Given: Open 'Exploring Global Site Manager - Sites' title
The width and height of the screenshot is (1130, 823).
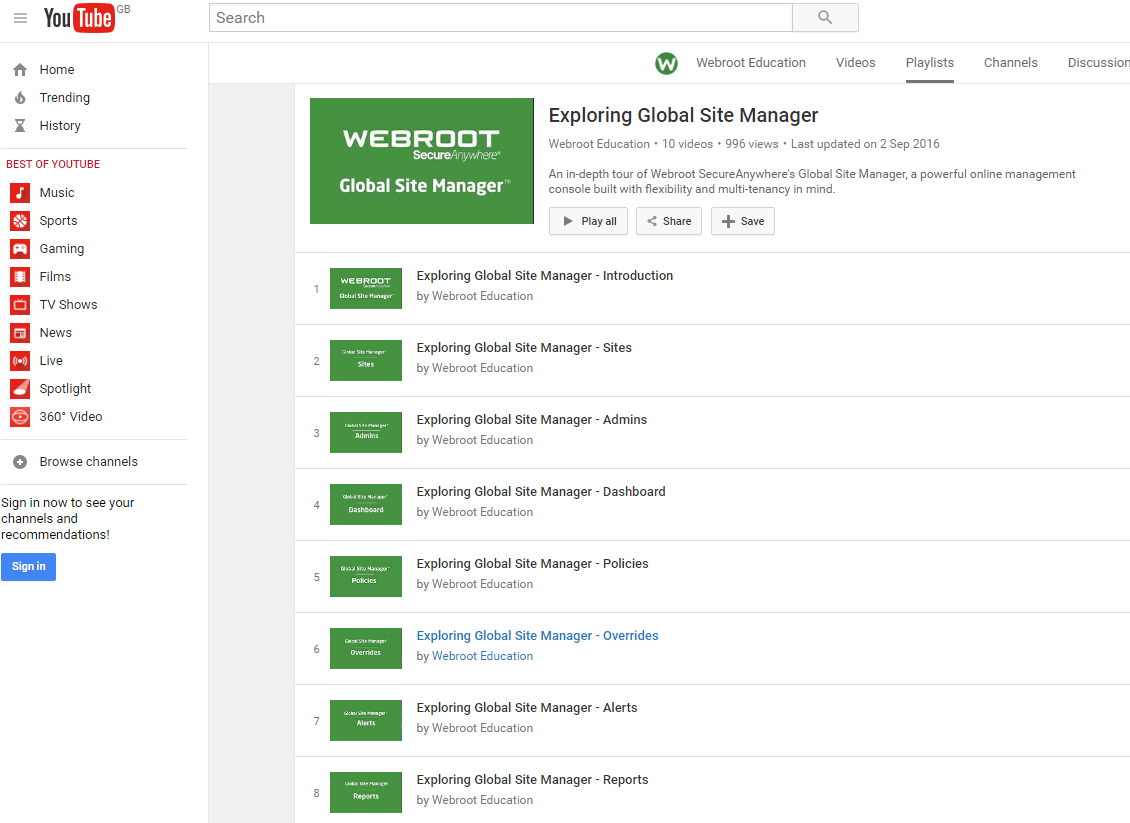Looking at the screenshot, I should click(524, 348).
